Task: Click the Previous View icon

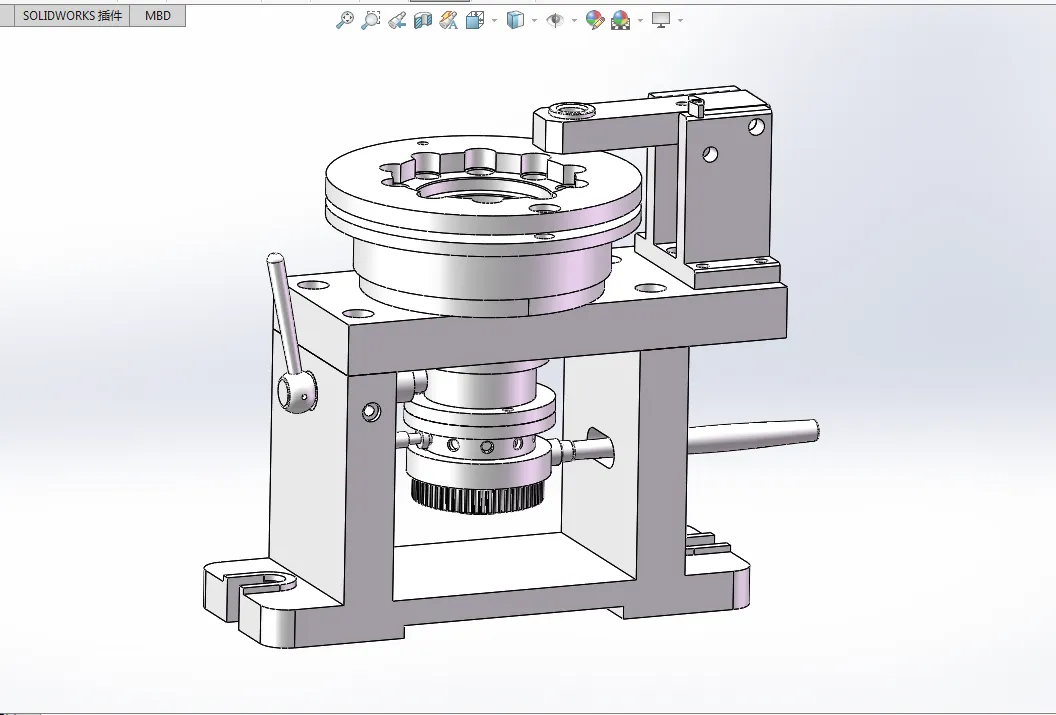Action: pos(397,20)
